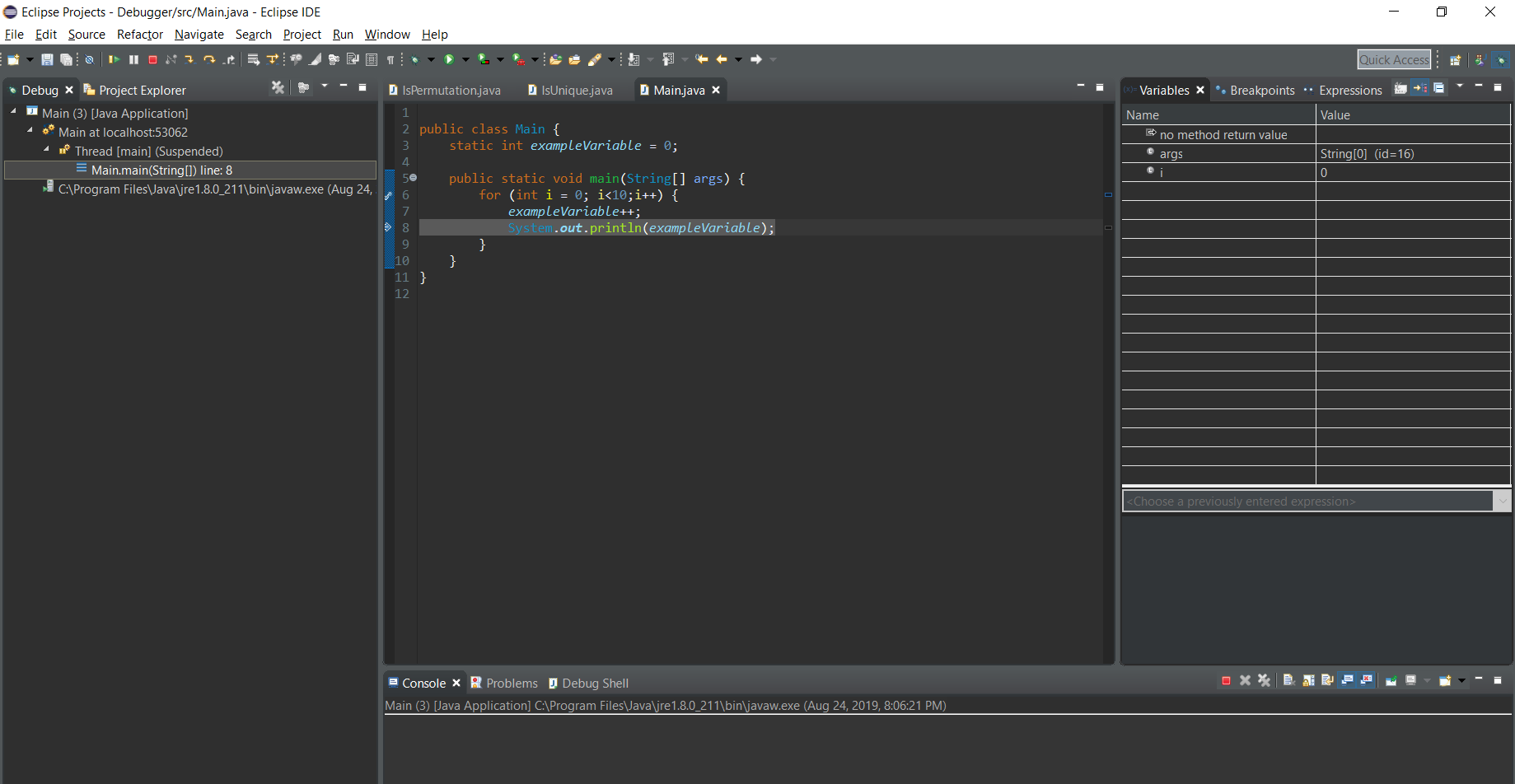Switch to the Debug Shell tab
1515x784 pixels.
point(588,683)
